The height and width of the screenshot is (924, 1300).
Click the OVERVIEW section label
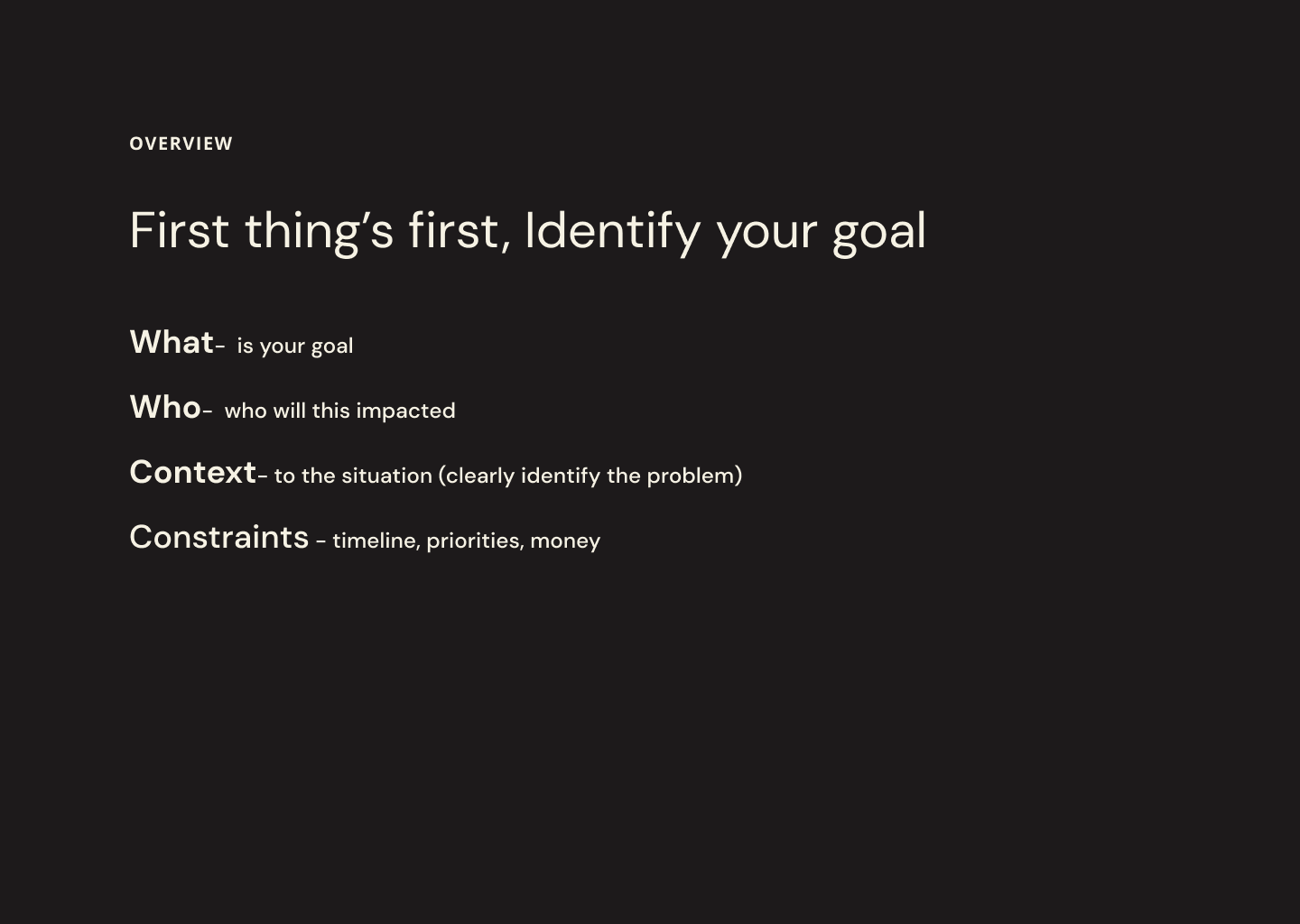(181, 143)
